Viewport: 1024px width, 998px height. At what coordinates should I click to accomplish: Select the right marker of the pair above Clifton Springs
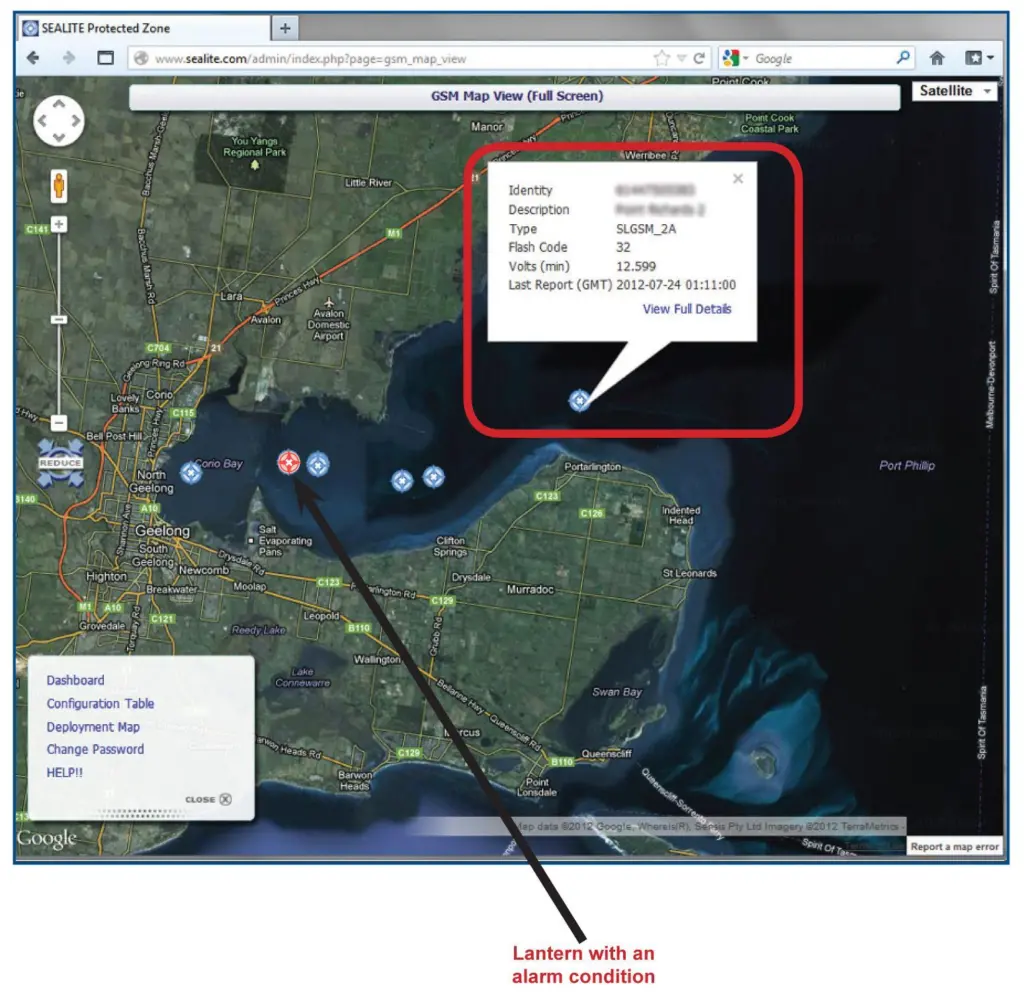(434, 477)
